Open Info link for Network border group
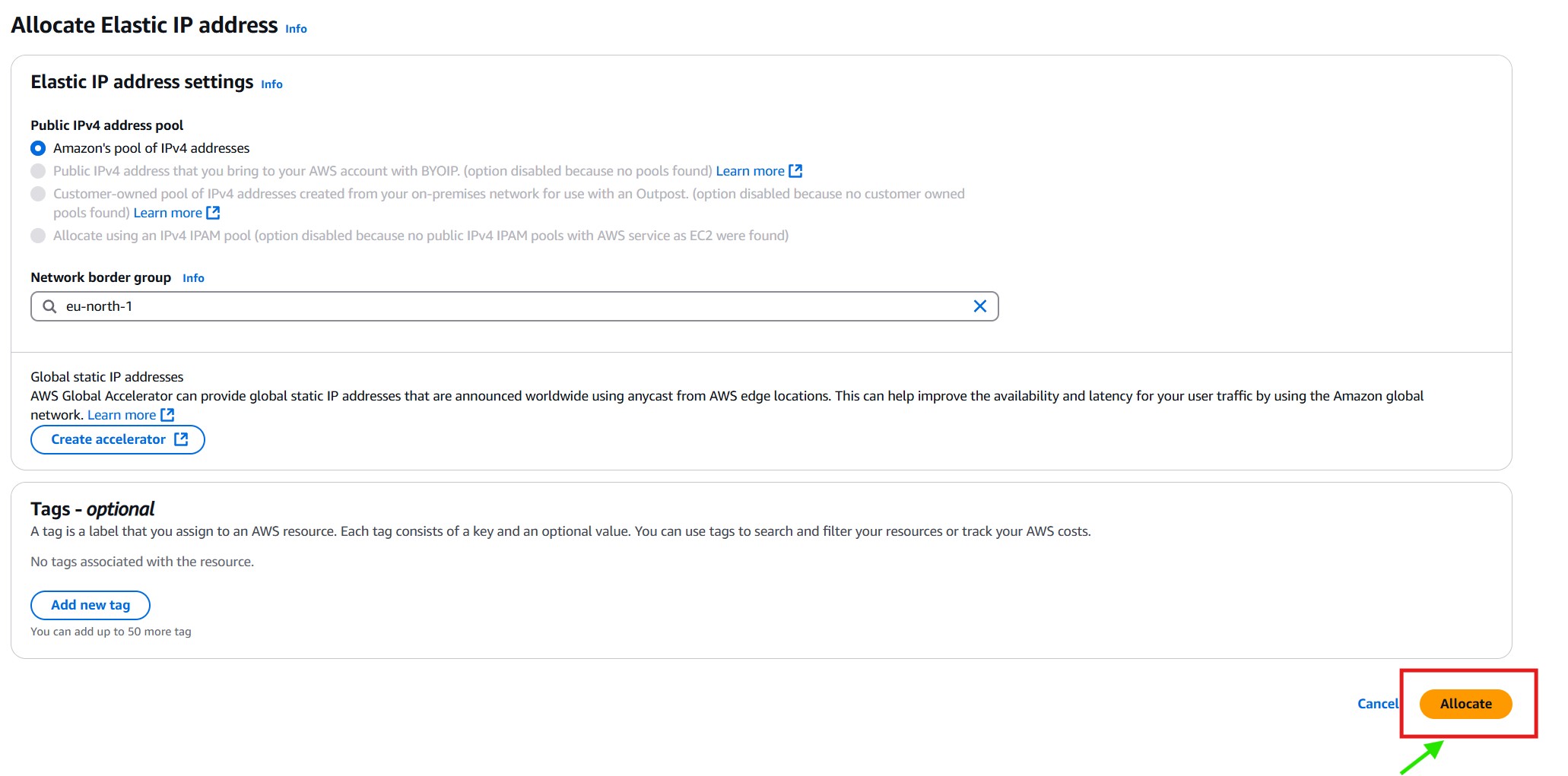Screen dimensions: 1568x776 pyautogui.click(x=193, y=278)
